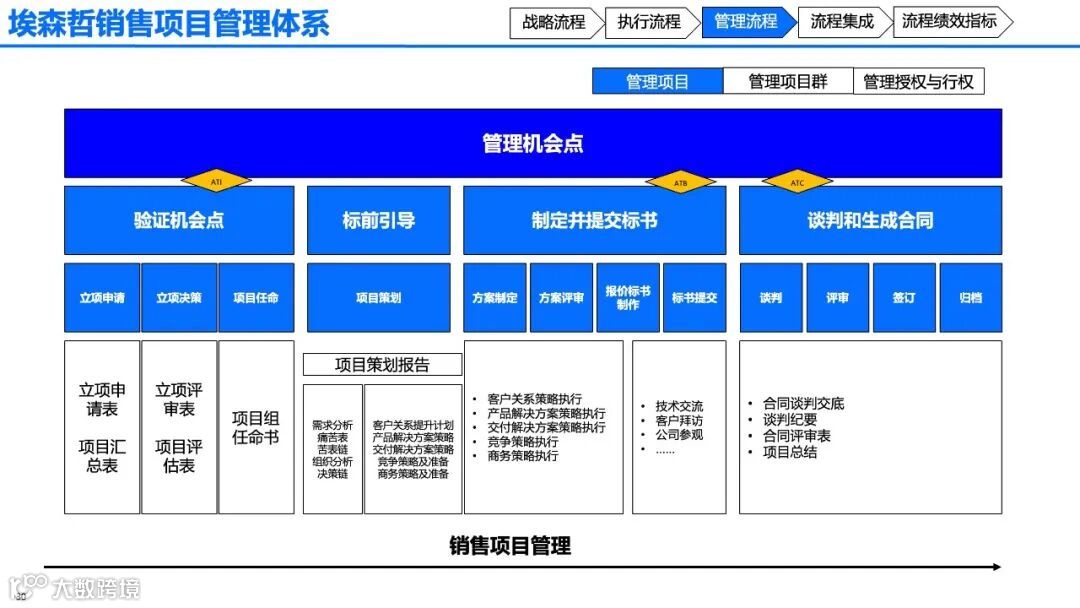Click the 方案评审 step box
Viewport: 1080px width, 608px height.
point(561,297)
